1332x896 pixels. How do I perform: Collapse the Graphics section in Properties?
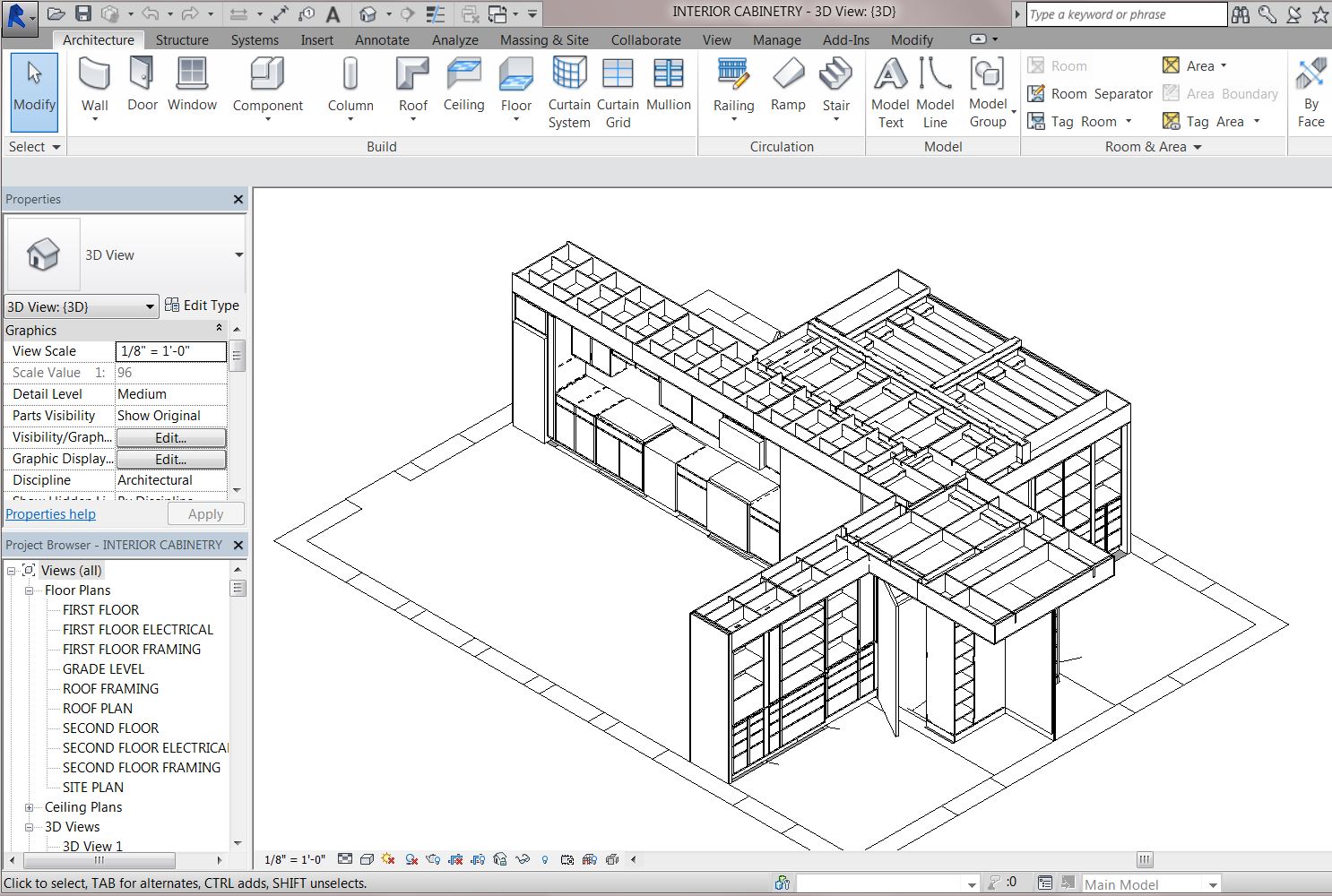pos(219,330)
